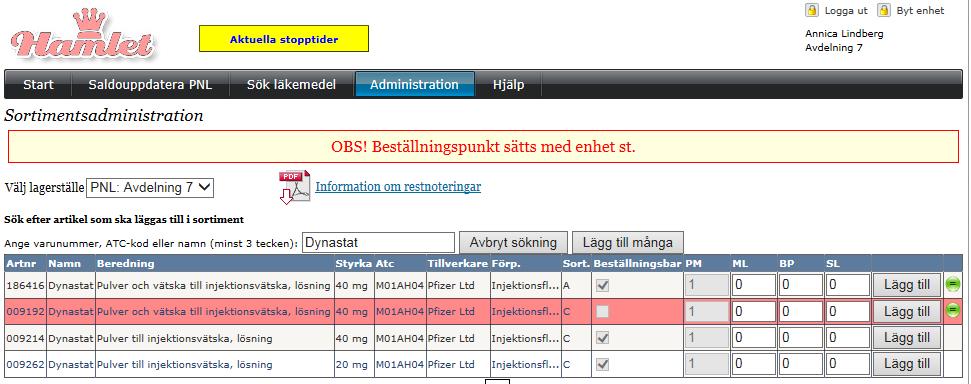The image size is (971, 384).
Task: Open the Välj lagerställe dropdown
Action: click(x=150, y=188)
